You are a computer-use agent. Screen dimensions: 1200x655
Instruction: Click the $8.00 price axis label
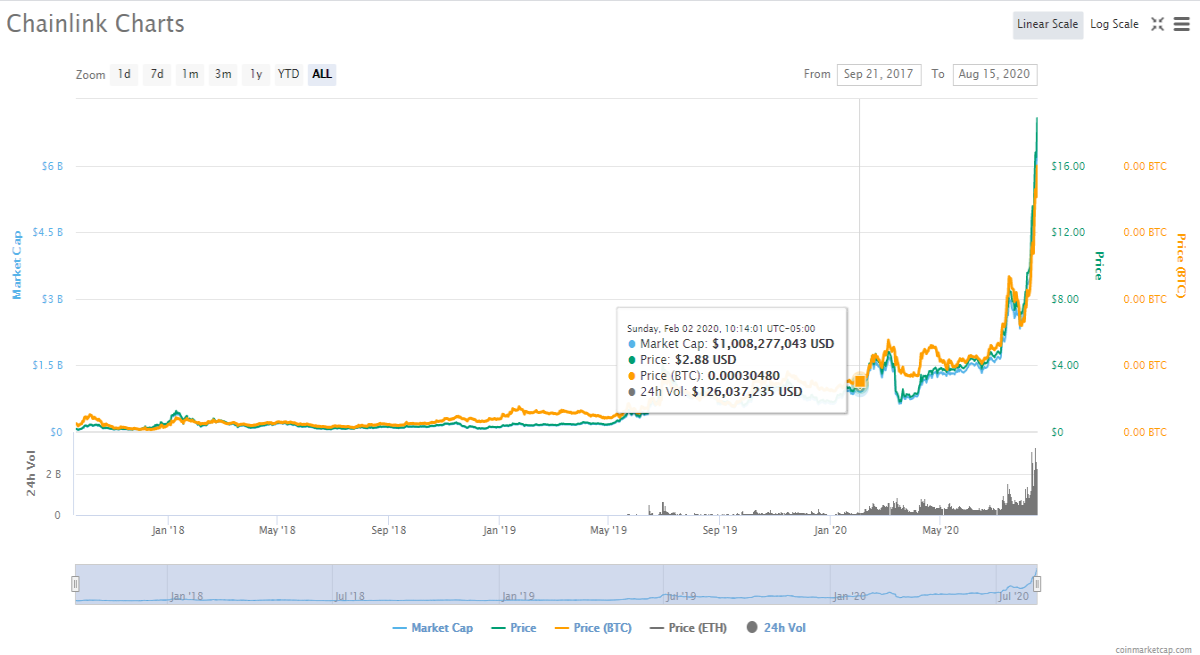click(1066, 299)
